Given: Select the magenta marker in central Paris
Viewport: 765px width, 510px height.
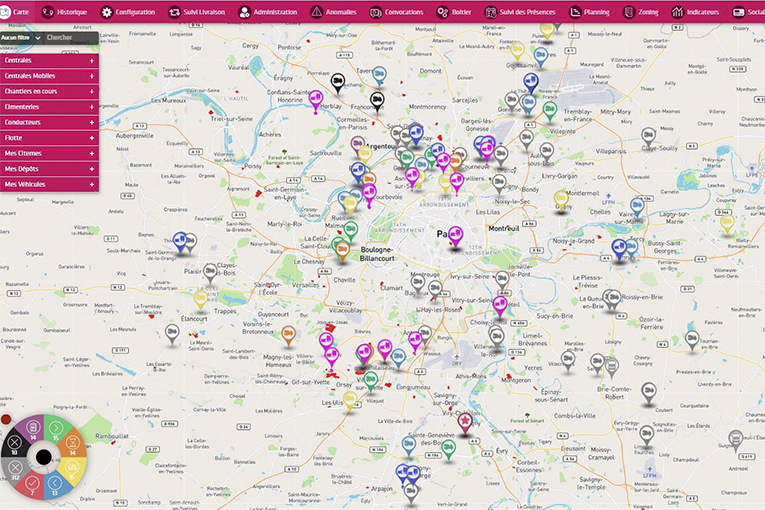Looking at the screenshot, I should click(456, 237).
